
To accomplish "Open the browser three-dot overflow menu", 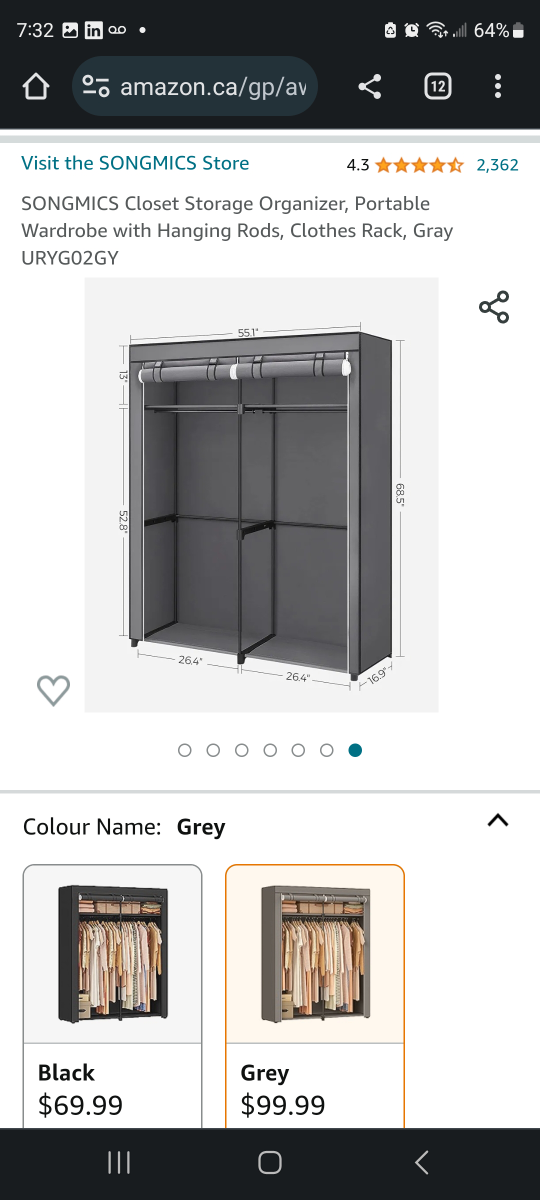I will [x=498, y=87].
